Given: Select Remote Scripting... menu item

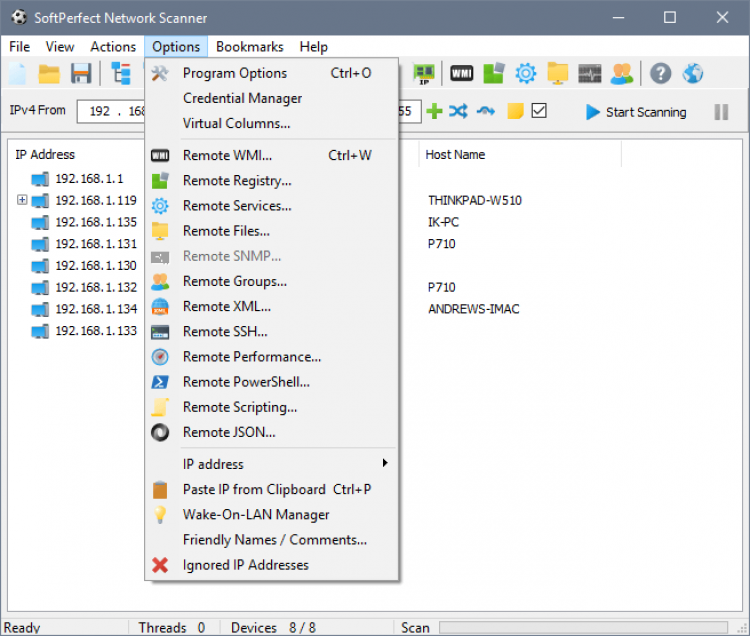Looking at the screenshot, I should [x=272, y=407].
